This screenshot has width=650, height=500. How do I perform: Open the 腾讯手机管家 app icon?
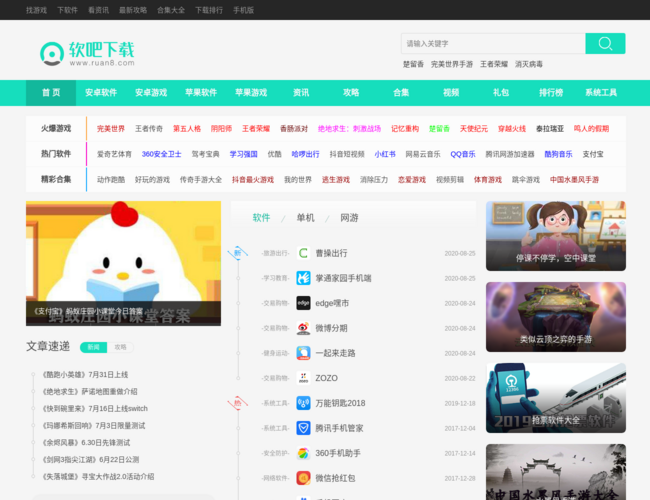pos(303,428)
